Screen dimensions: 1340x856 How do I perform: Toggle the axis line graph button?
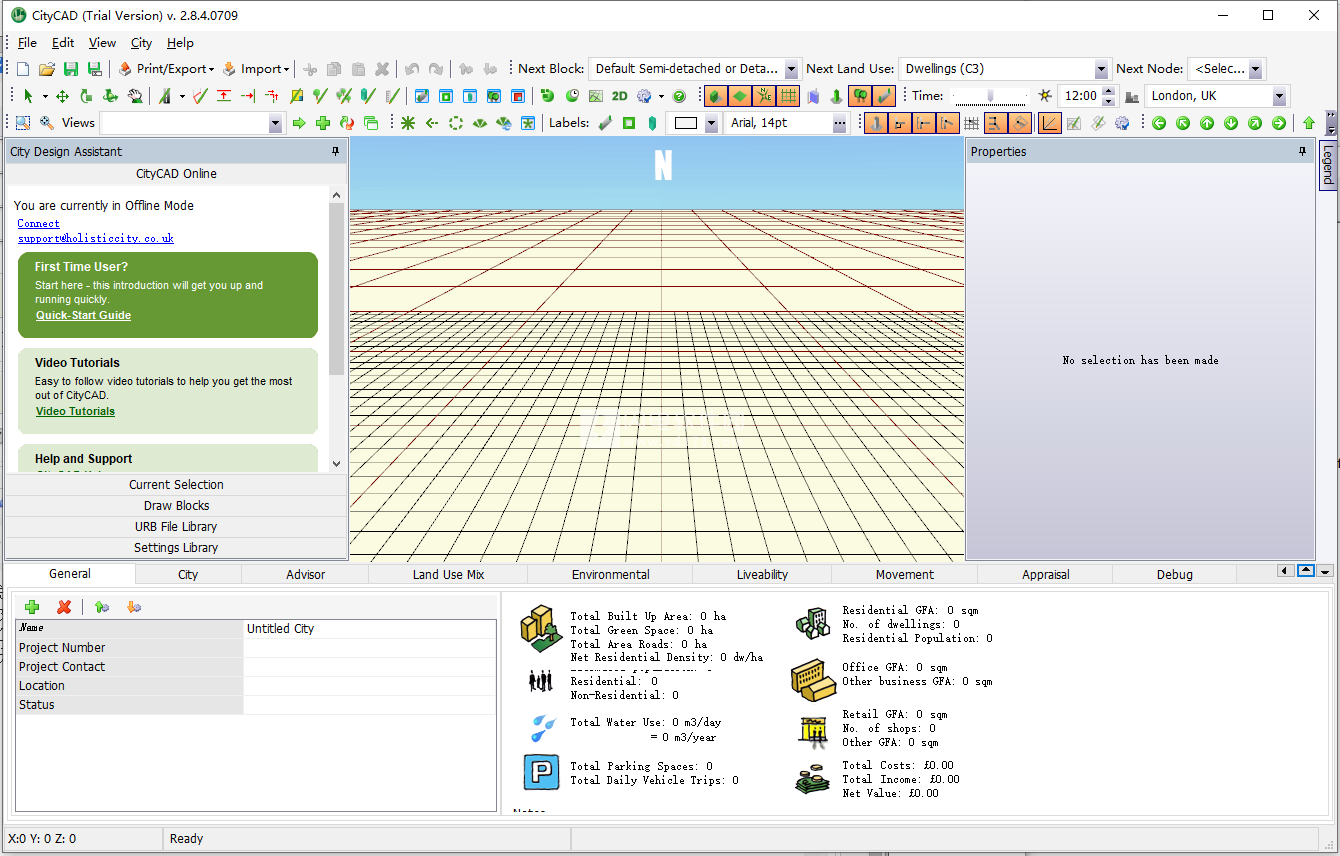pyautogui.click(x=1050, y=123)
